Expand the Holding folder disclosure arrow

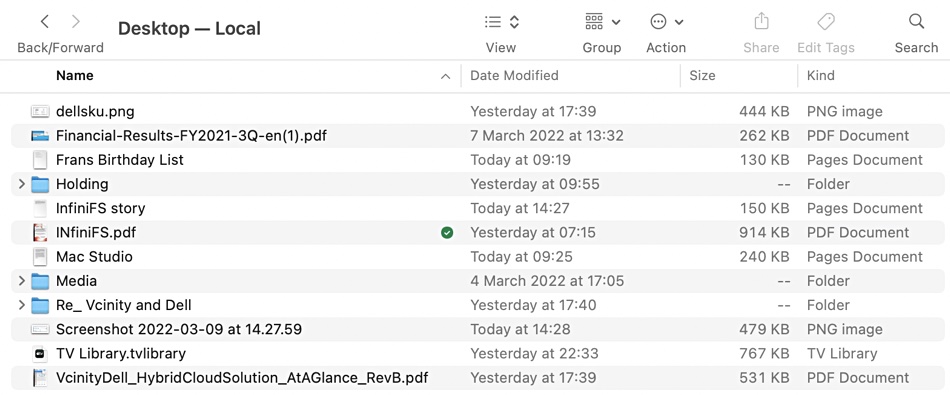click(x=21, y=184)
